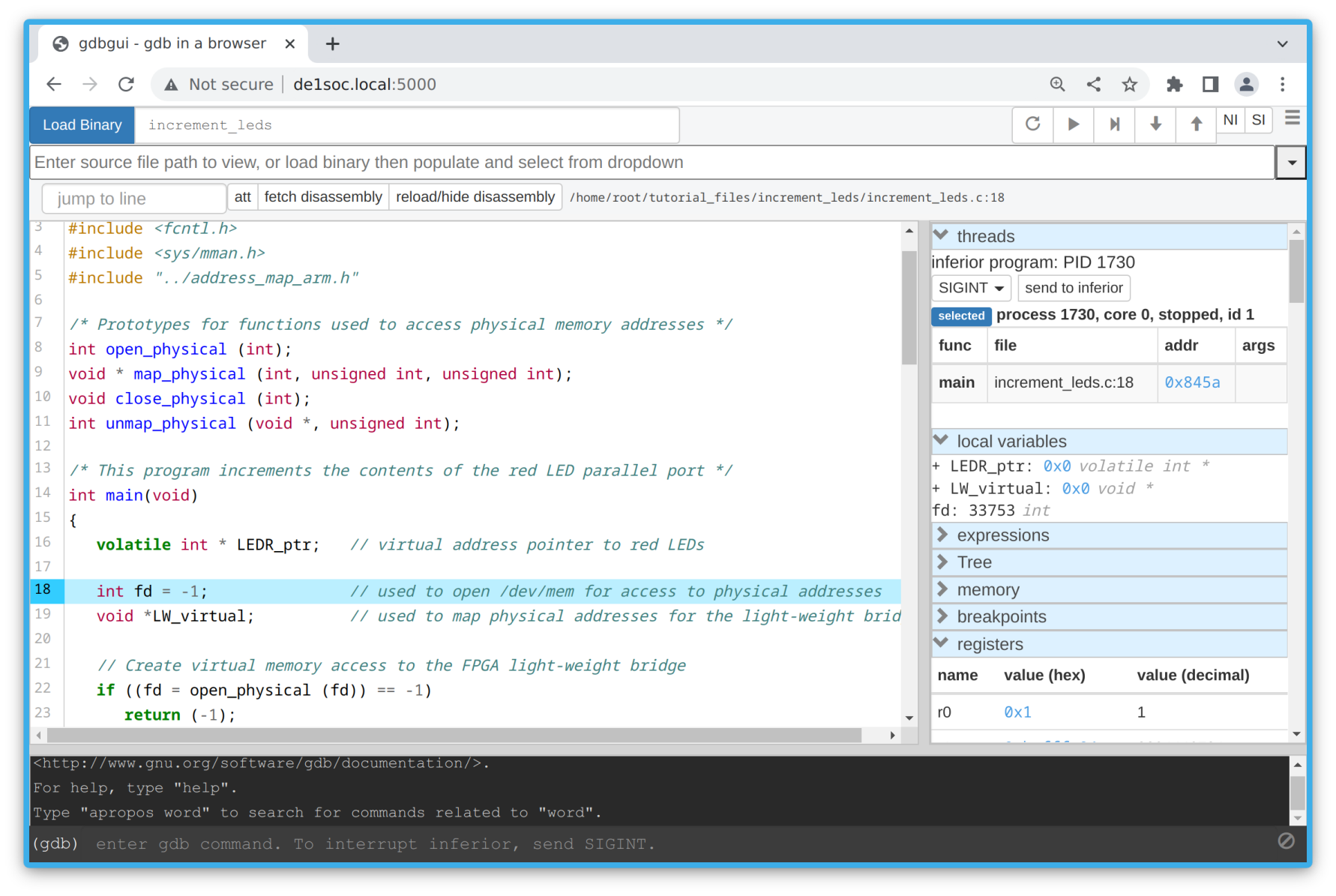Screen dimensions: 1336x896
Task: Click the jump to line field
Action: pyautogui.click(x=133, y=199)
